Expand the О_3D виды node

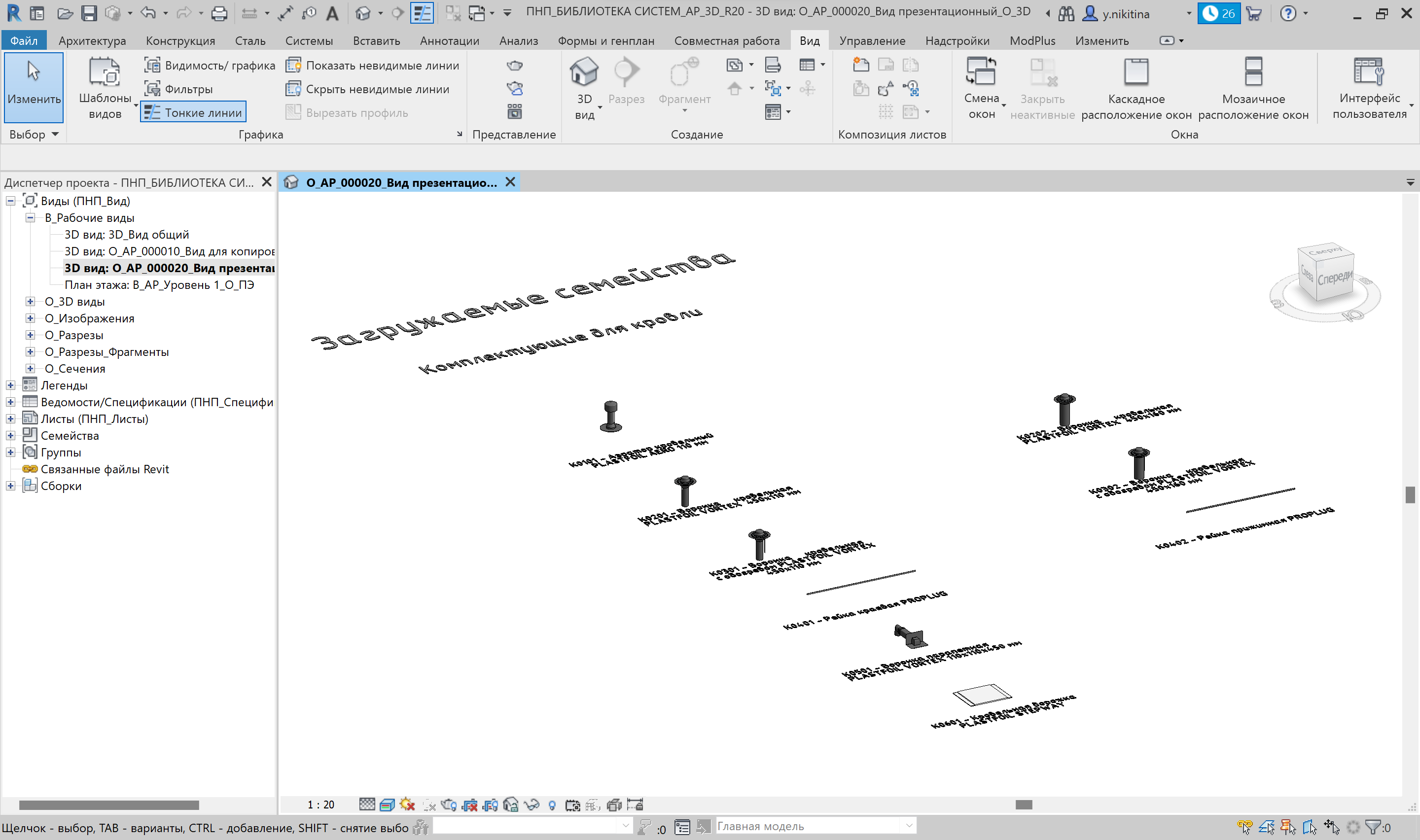[x=31, y=302]
